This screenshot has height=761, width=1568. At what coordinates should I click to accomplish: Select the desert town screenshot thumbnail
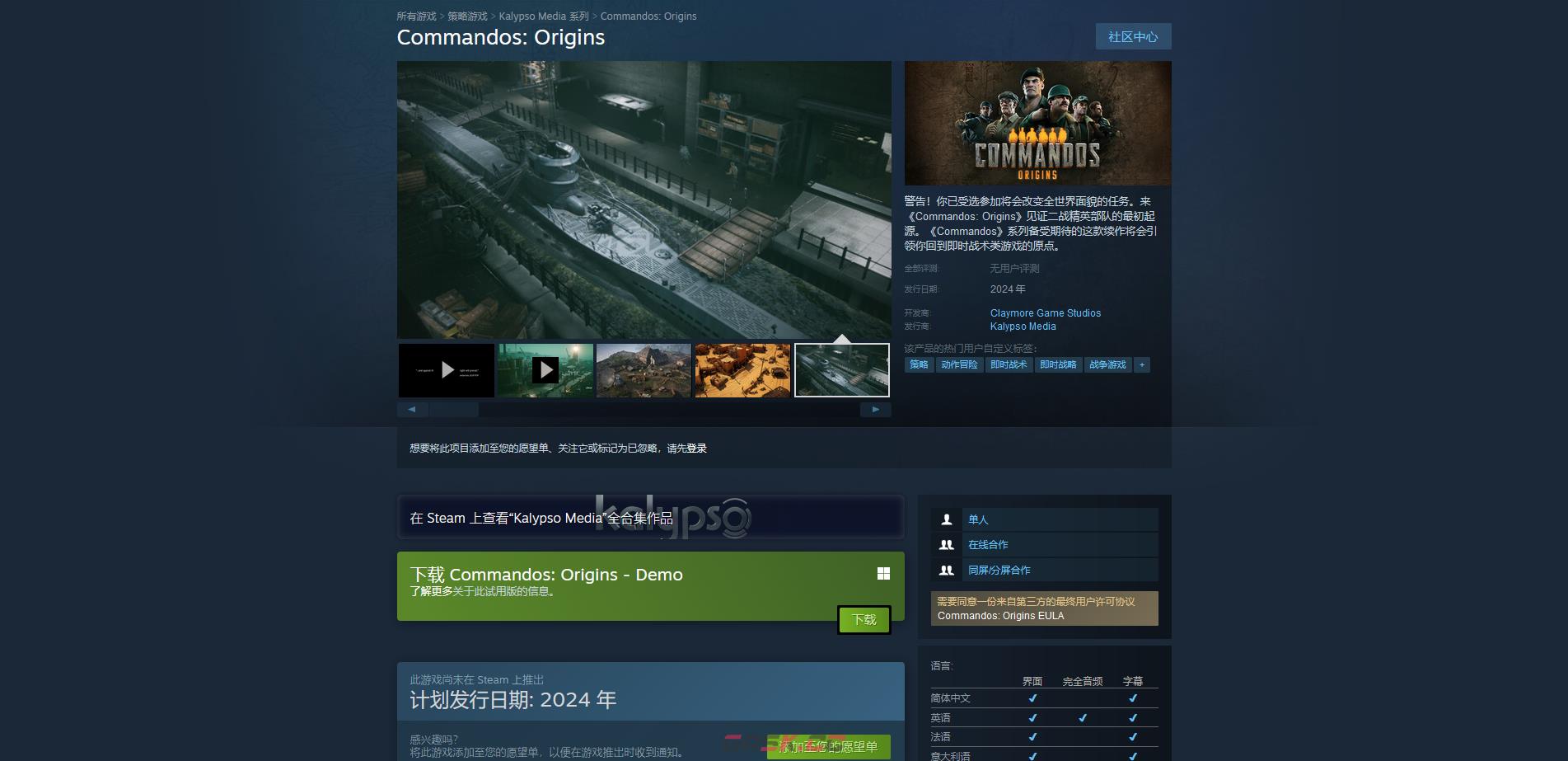coord(742,370)
